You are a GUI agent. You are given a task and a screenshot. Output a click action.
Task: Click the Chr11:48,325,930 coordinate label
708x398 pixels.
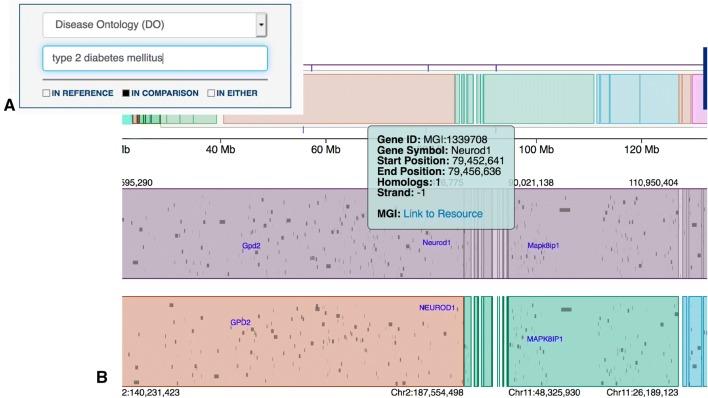click(544, 392)
